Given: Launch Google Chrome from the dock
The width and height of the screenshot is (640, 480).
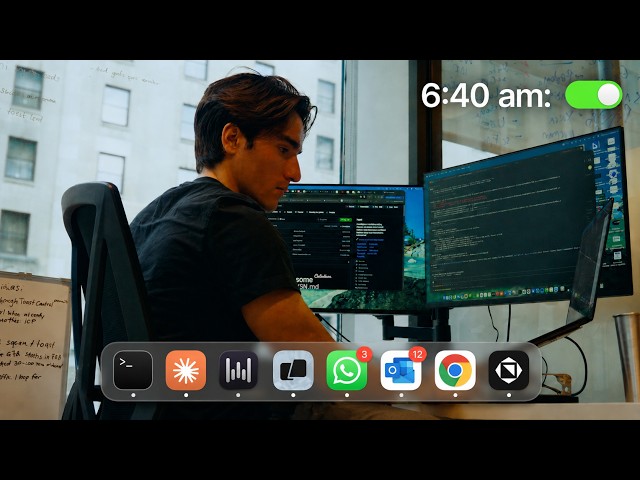Looking at the screenshot, I should click(455, 370).
